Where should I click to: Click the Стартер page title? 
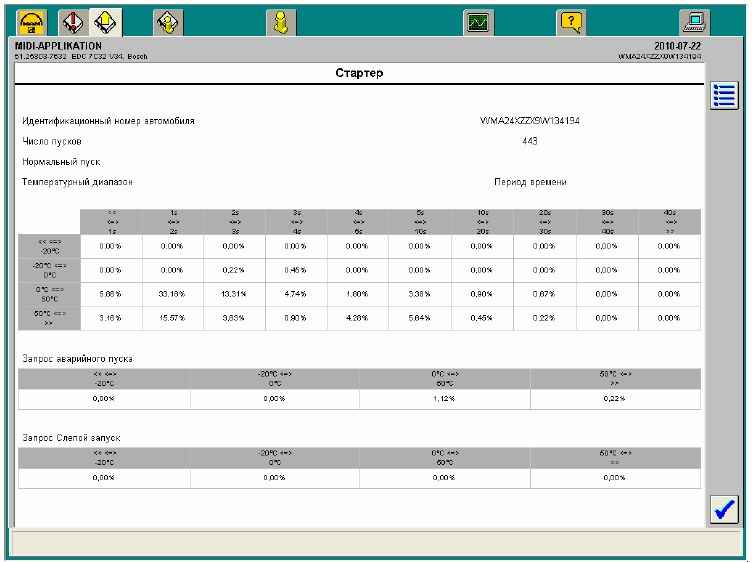(x=359, y=73)
